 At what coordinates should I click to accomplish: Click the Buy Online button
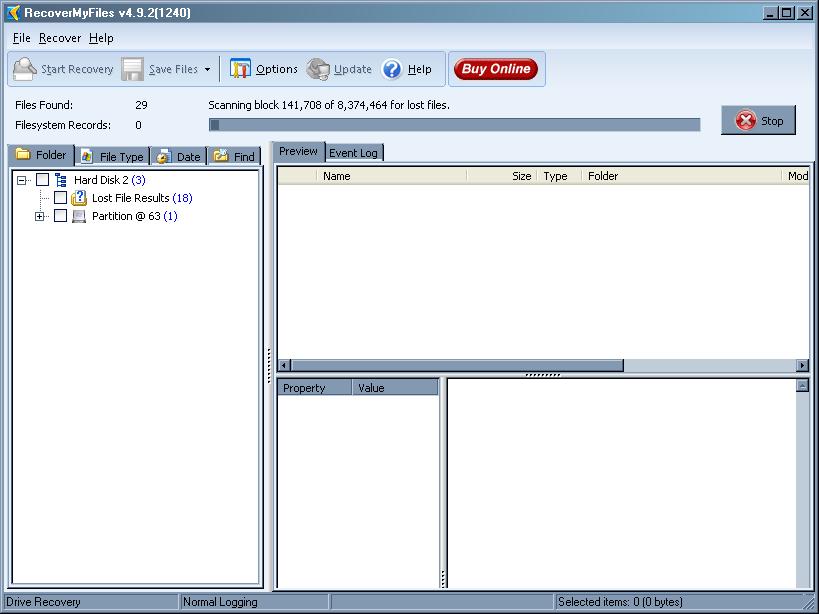pyautogui.click(x=495, y=69)
